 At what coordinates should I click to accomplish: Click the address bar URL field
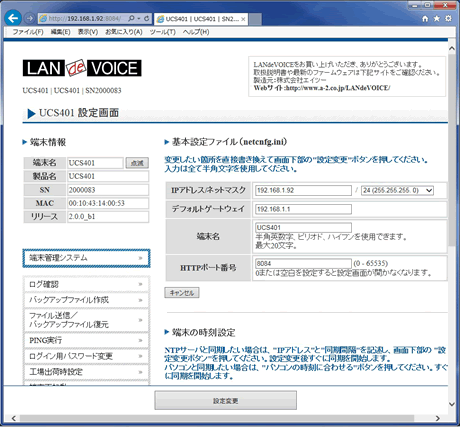tap(85, 18)
